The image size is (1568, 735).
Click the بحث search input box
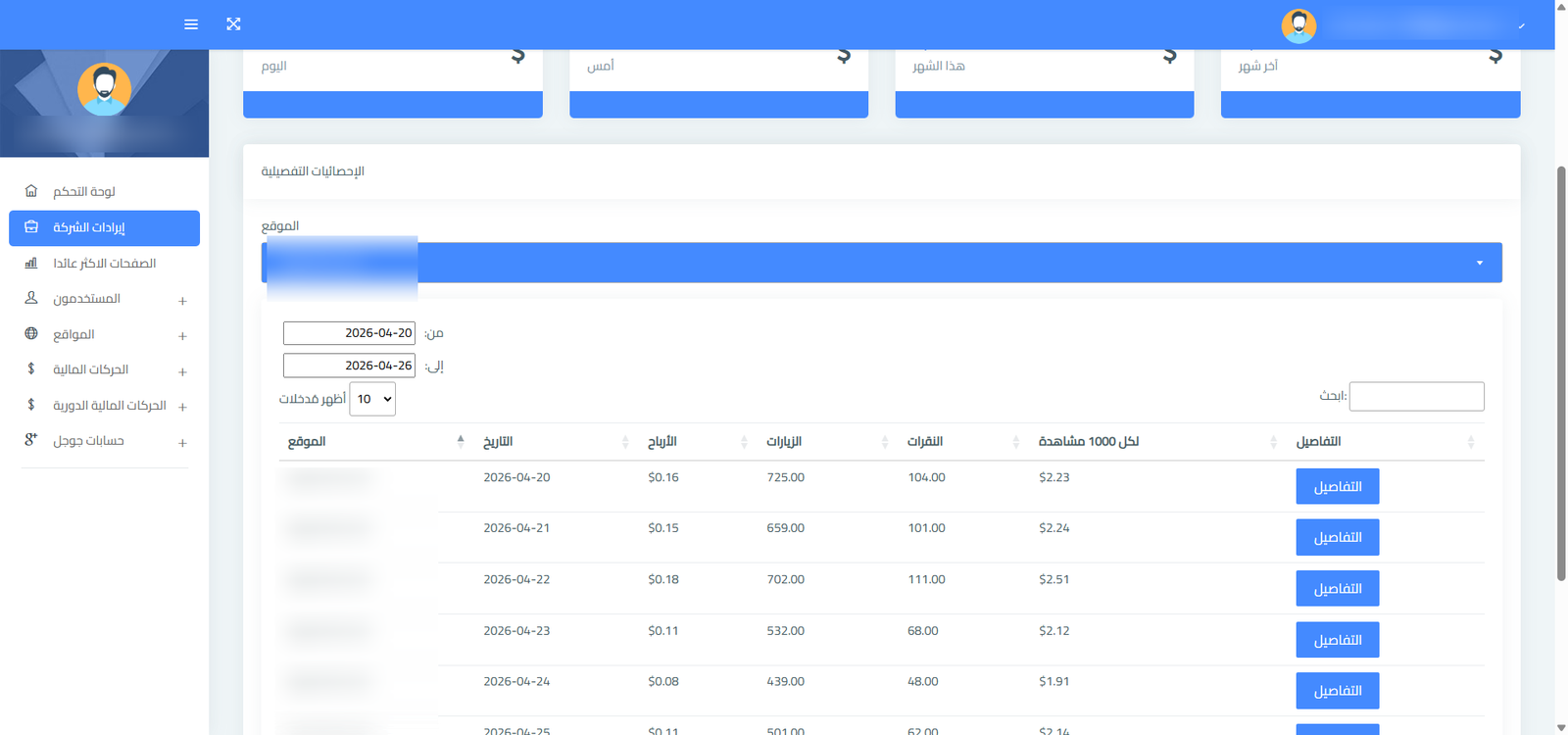(x=1416, y=396)
